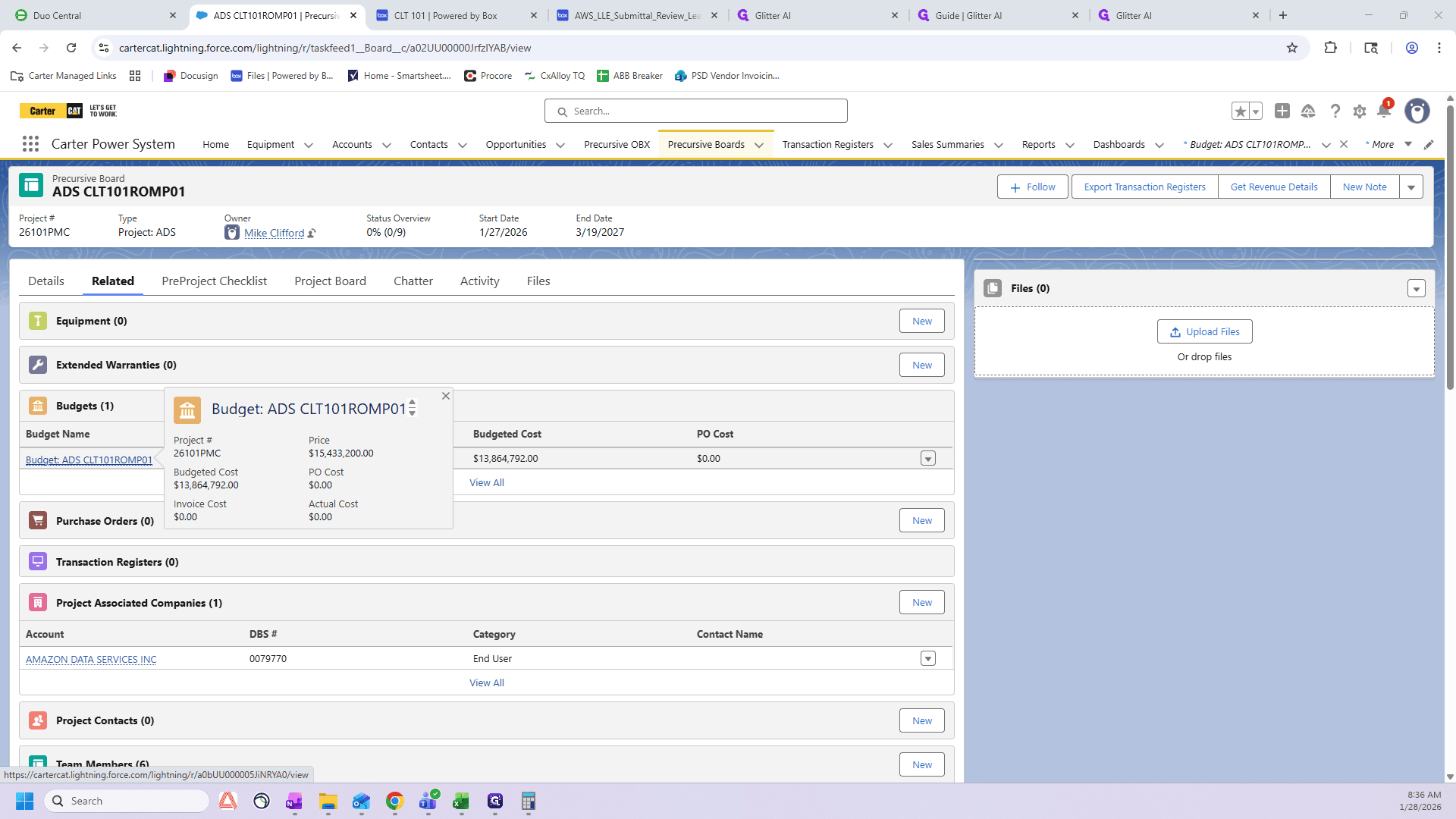Image resolution: width=1456 pixels, height=819 pixels.
Task: Switch to the PreProject Checklist tab
Action: coord(215,281)
